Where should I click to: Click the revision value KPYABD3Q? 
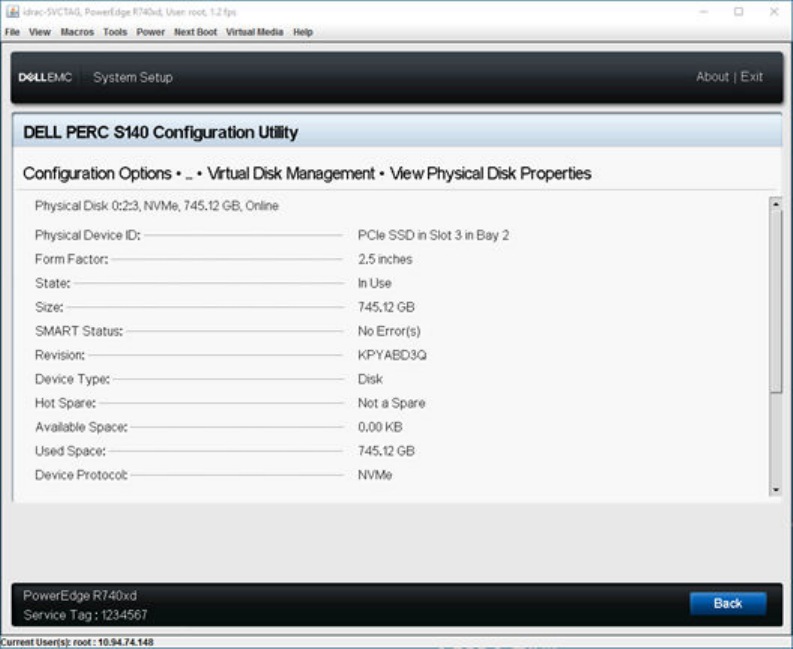[x=392, y=355]
